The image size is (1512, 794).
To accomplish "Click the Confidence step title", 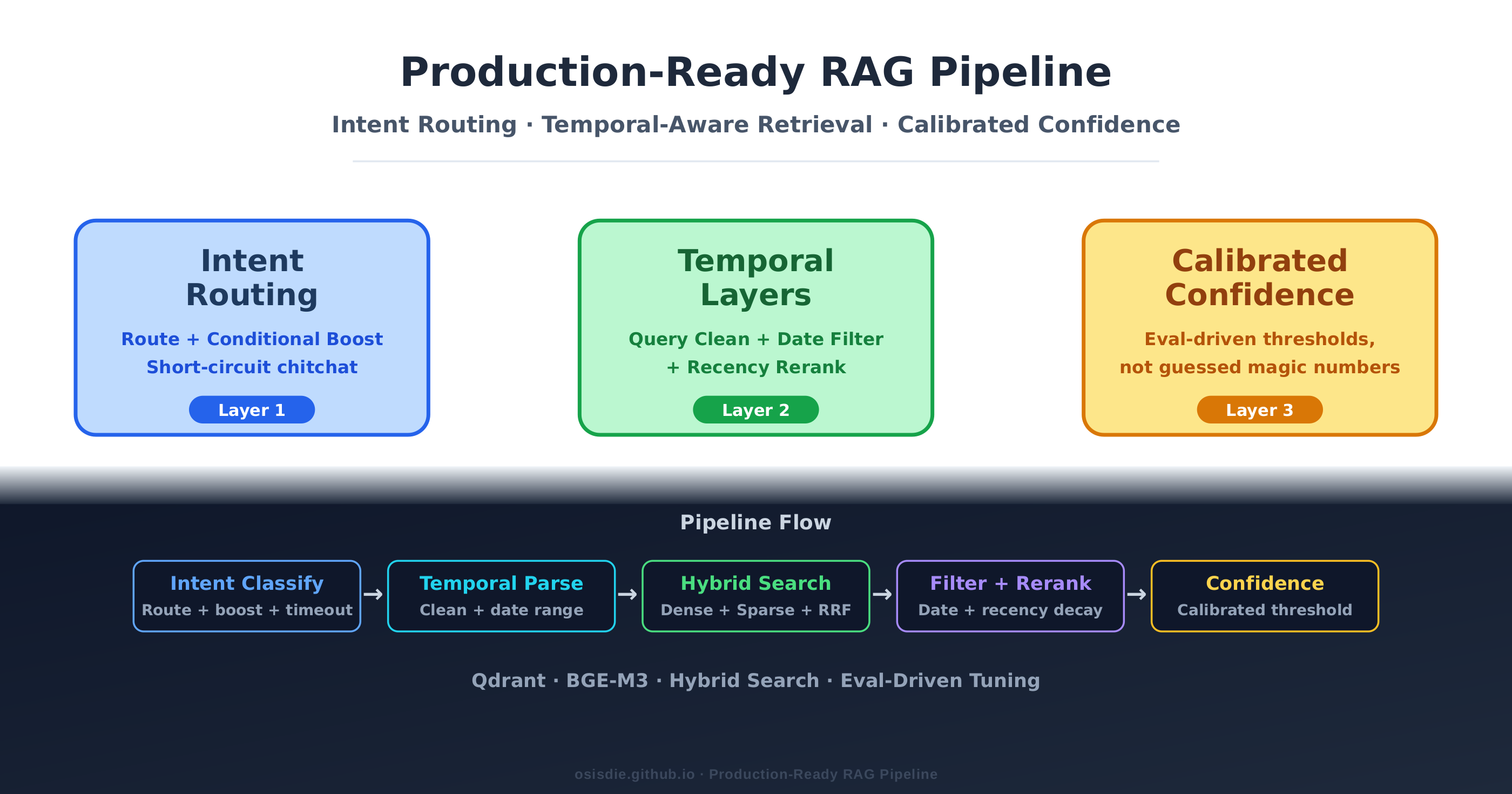I will 1265,583.
